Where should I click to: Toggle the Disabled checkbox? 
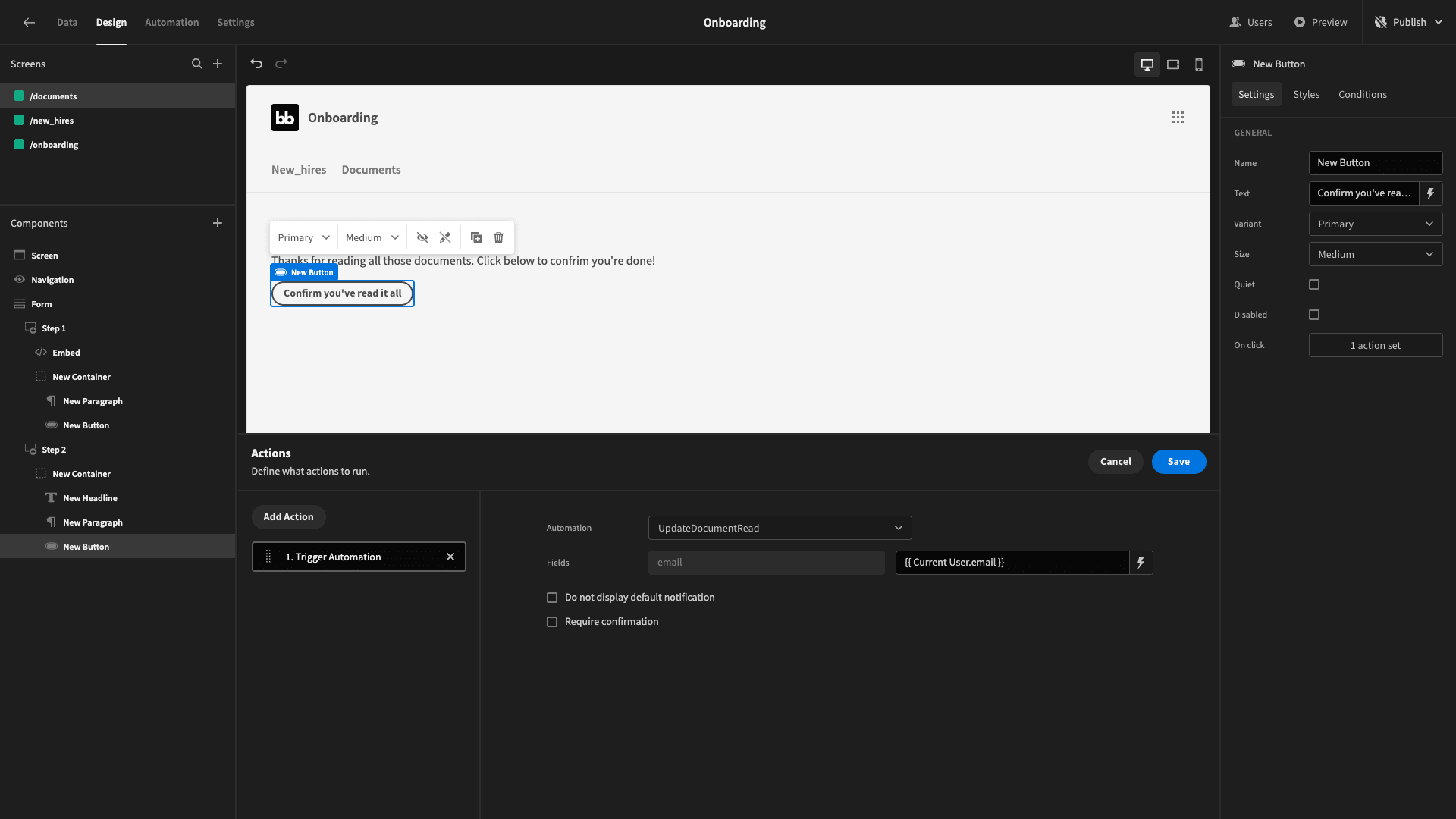tap(1314, 315)
